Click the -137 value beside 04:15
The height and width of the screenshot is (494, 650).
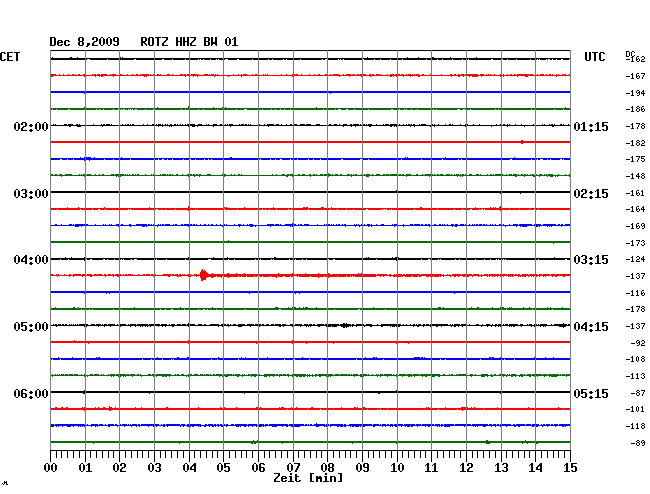pos(635,327)
